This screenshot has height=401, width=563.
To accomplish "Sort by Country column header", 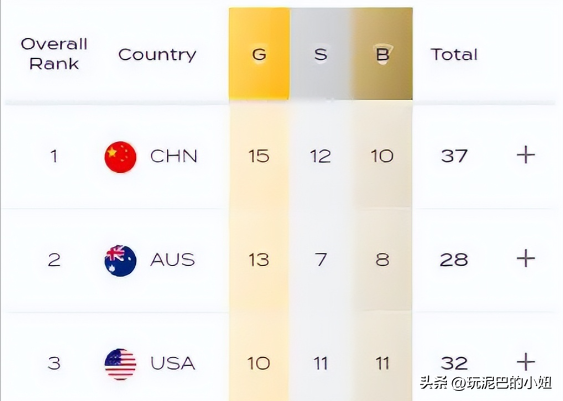I will [157, 55].
